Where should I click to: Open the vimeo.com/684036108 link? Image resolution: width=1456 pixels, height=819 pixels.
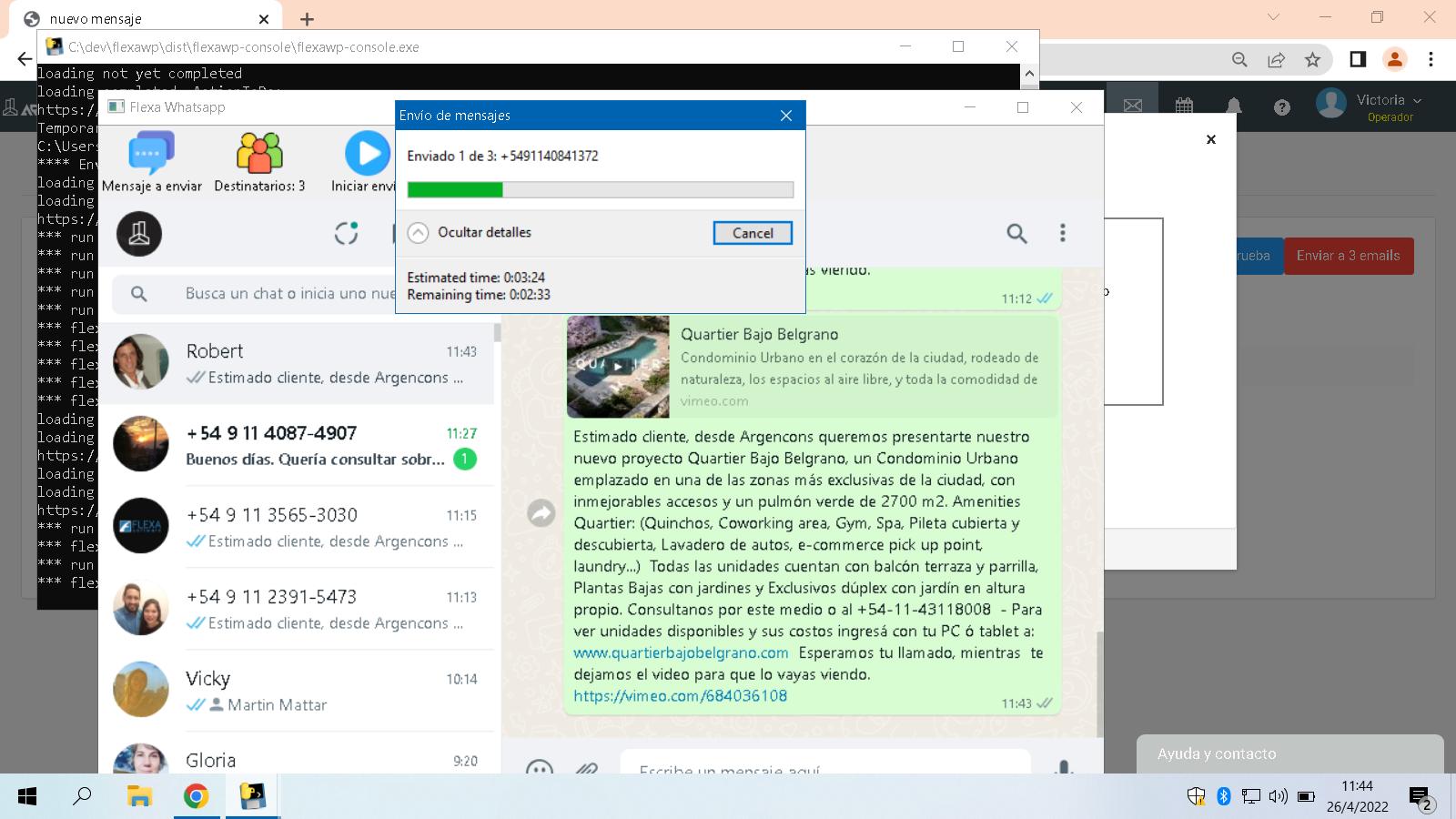[x=680, y=696]
